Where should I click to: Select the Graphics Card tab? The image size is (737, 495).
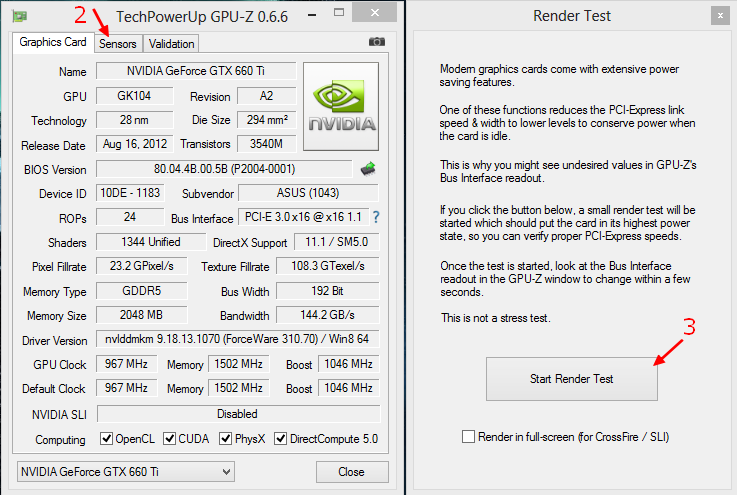point(53,42)
